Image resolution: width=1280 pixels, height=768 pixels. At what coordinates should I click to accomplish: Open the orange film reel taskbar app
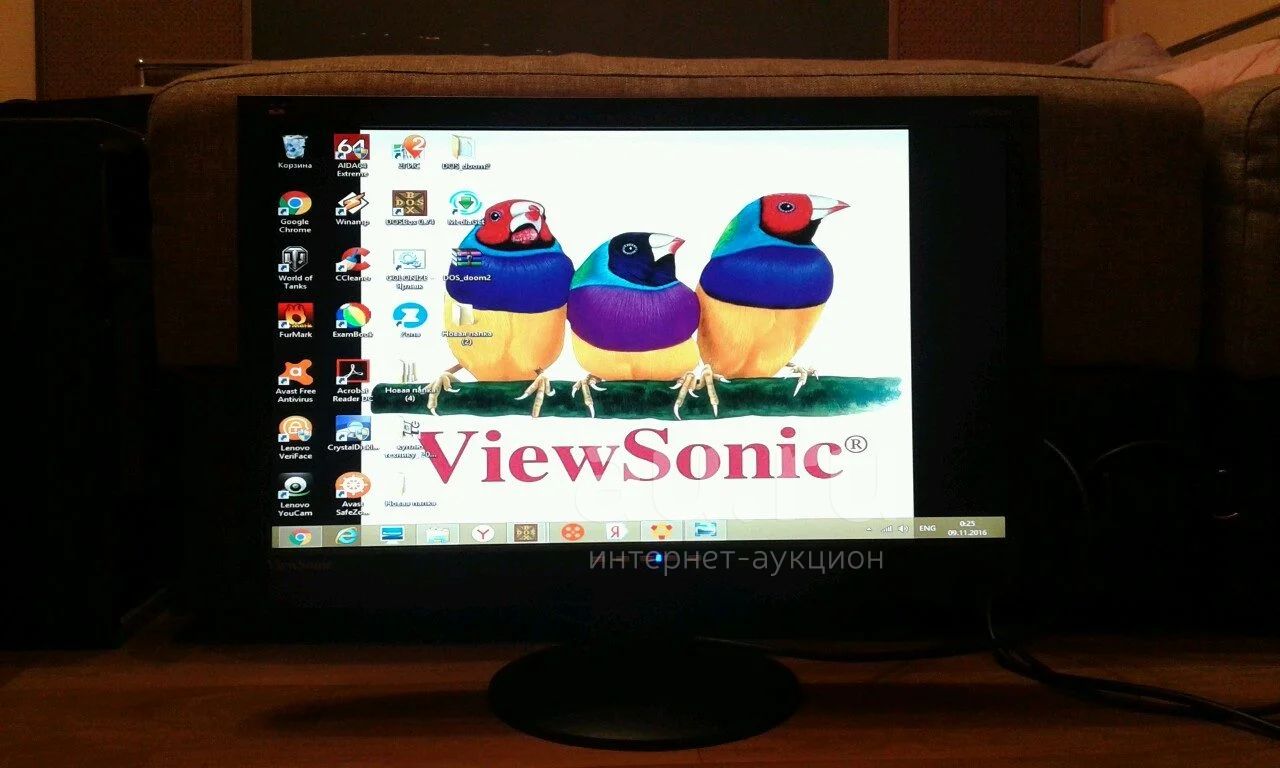tap(572, 532)
